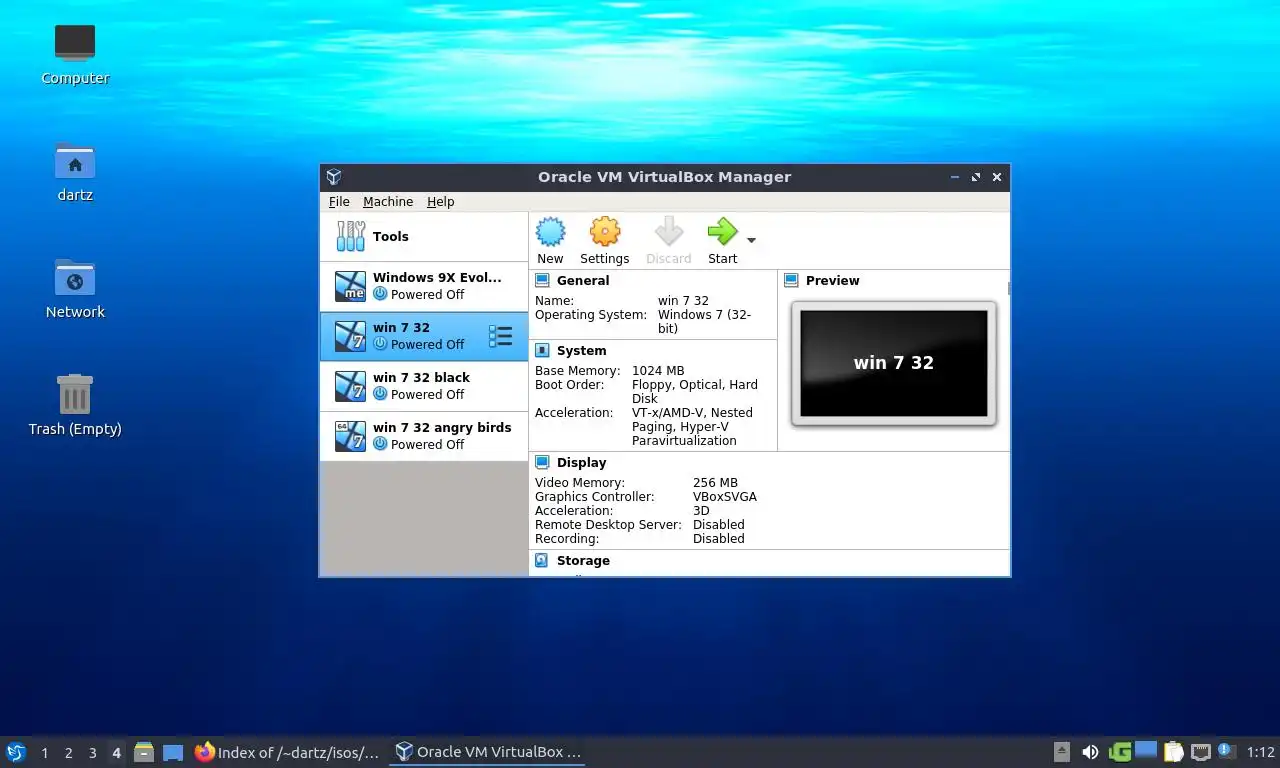Click the win 7 32 black OS icon
The image size is (1280, 768).
coord(350,387)
